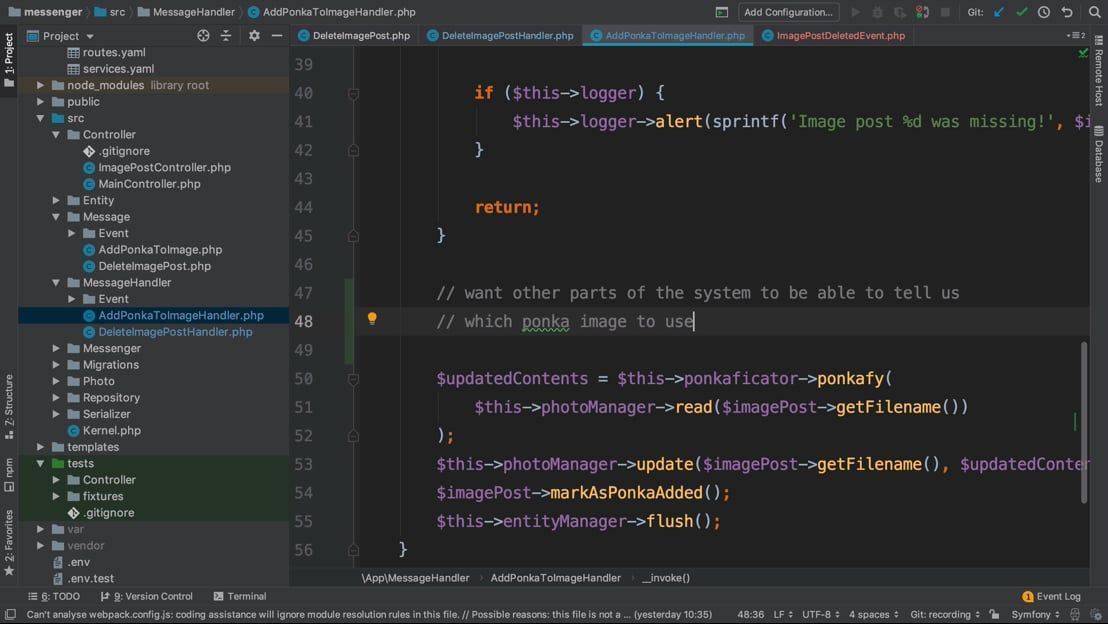Click the Symfony status bar widget

(x=1035, y=614)
